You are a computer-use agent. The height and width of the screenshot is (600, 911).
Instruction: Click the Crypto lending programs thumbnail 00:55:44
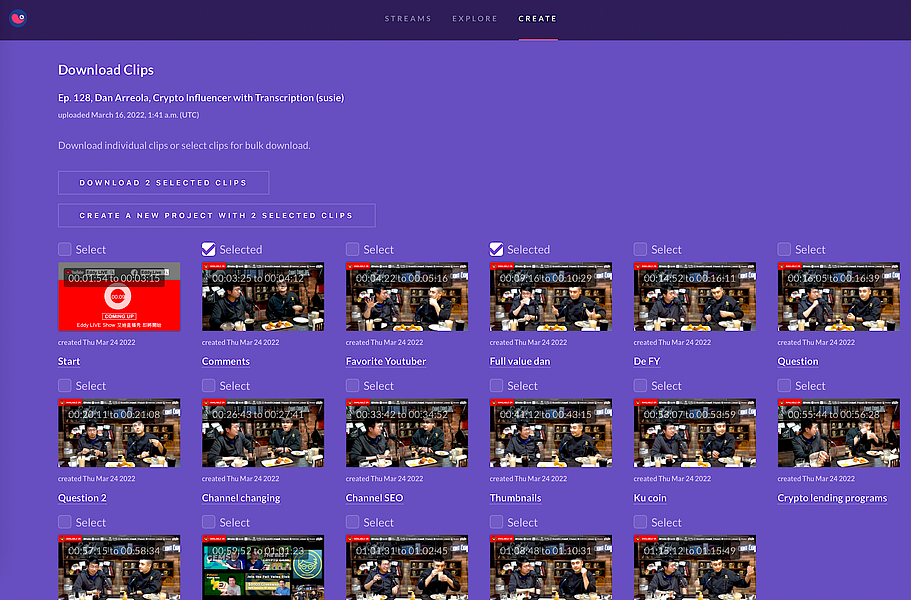(x=838, y=433)
